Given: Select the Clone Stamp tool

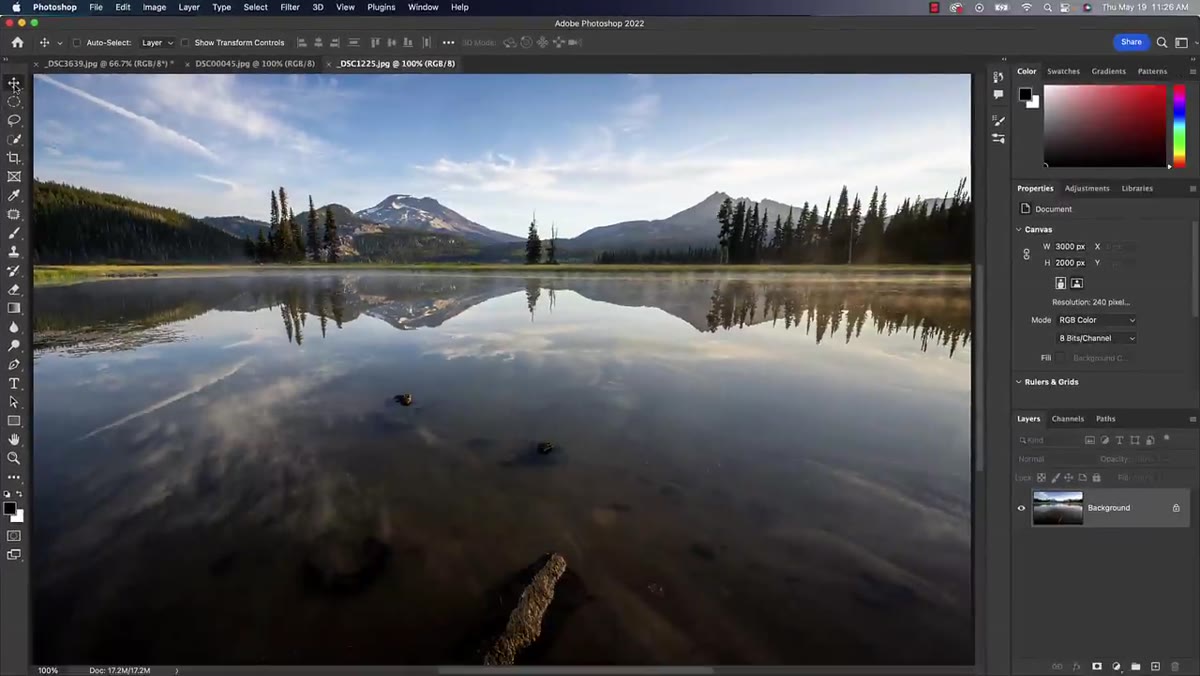Looking at the screenshot, I should [x=14, y=251].
